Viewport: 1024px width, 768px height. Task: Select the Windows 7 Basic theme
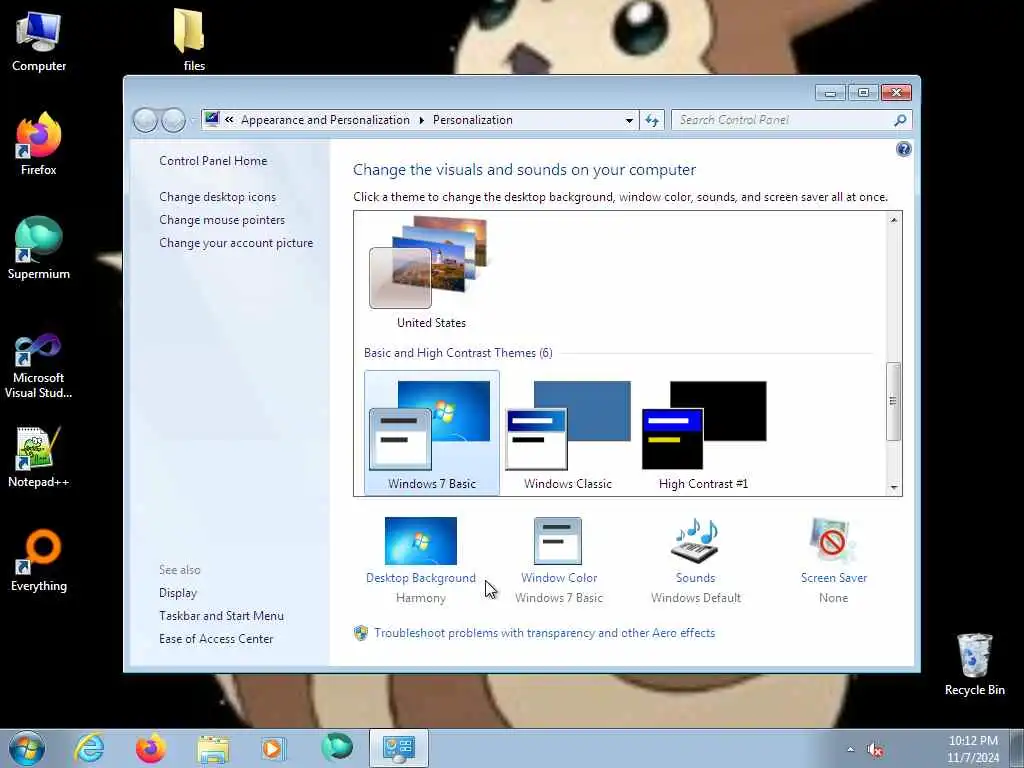(x=432, y=432)
